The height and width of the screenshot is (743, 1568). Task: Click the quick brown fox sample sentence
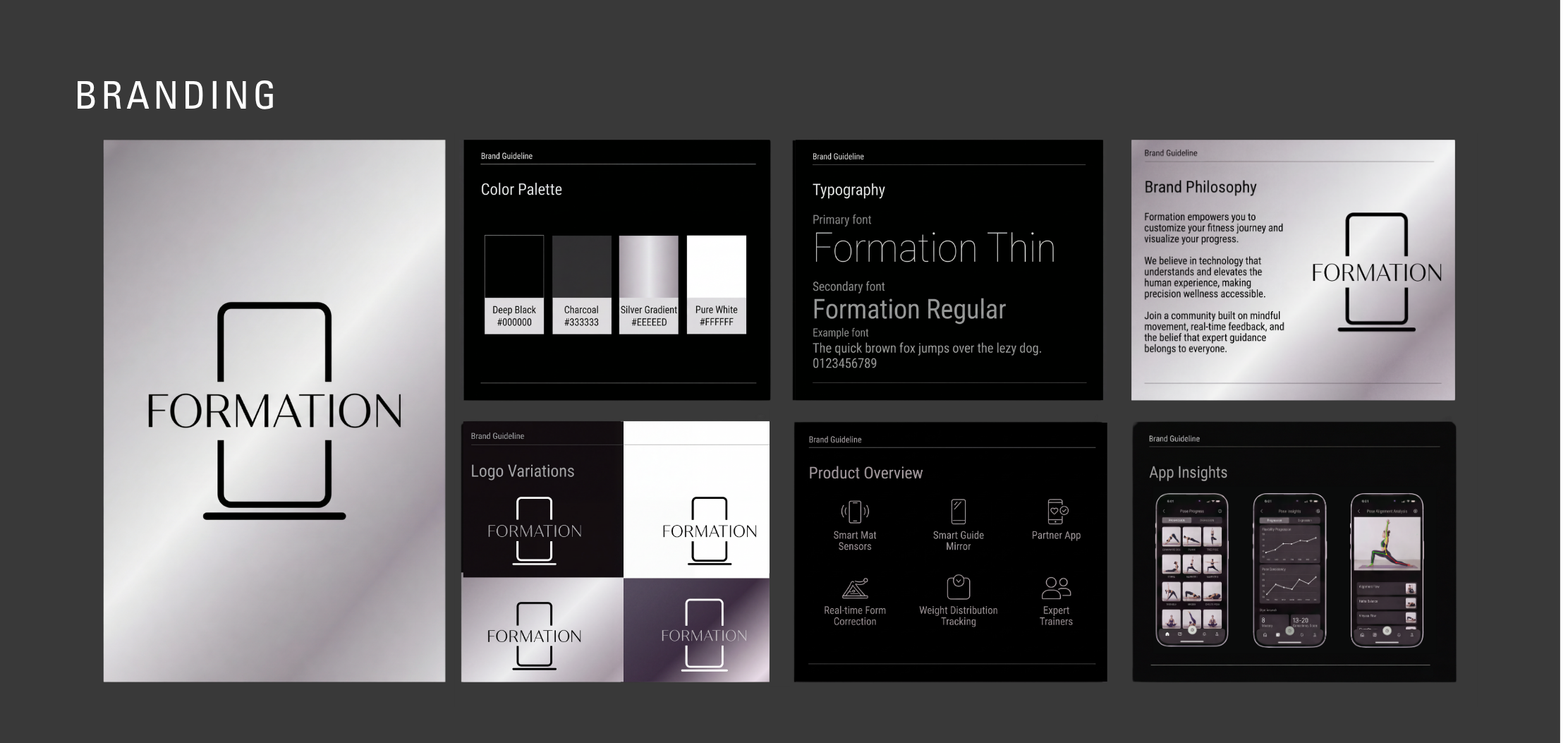[x=927, y=348]
